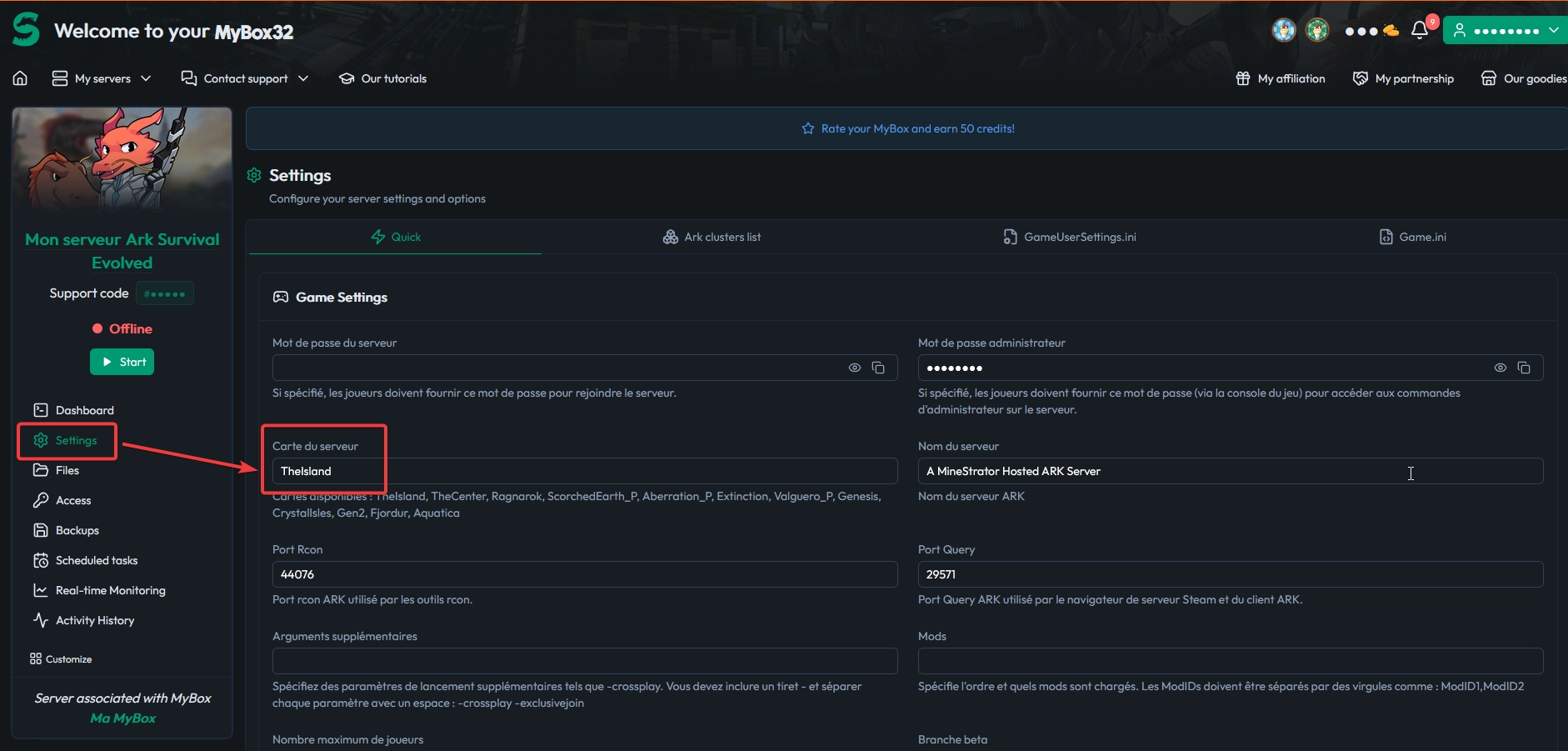The width and height of the screenshot is (1568, 751).
Task: Click the MineStrator S logo
Action: click(x=26, y=30)
